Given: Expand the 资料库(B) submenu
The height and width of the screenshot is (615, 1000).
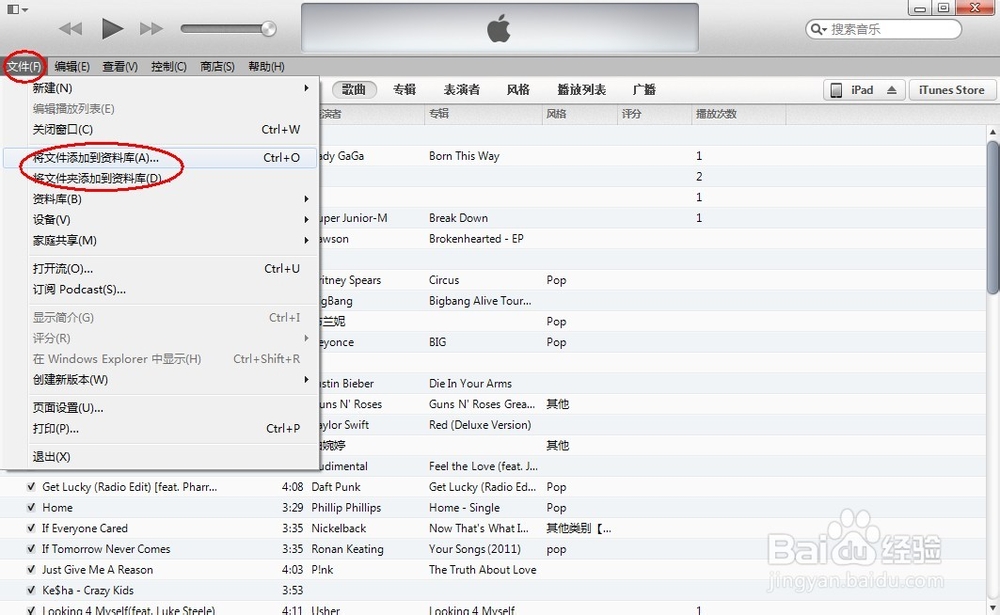Looking at the screenshot, I should [159, 199].
